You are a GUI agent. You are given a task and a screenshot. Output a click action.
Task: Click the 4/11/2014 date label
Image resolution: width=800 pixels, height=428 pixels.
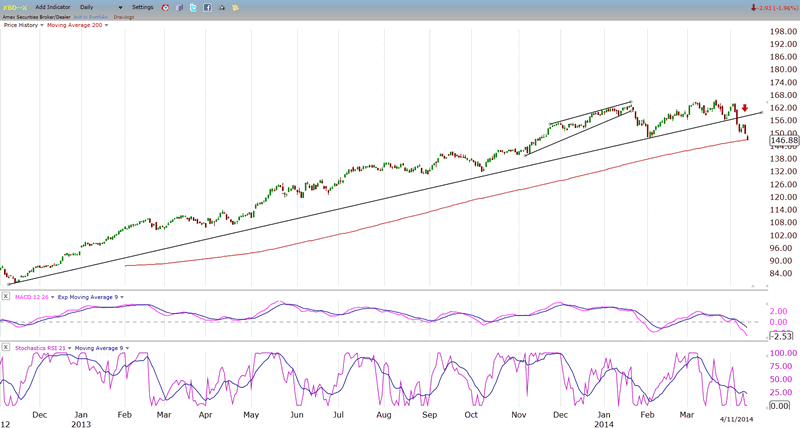736,419
